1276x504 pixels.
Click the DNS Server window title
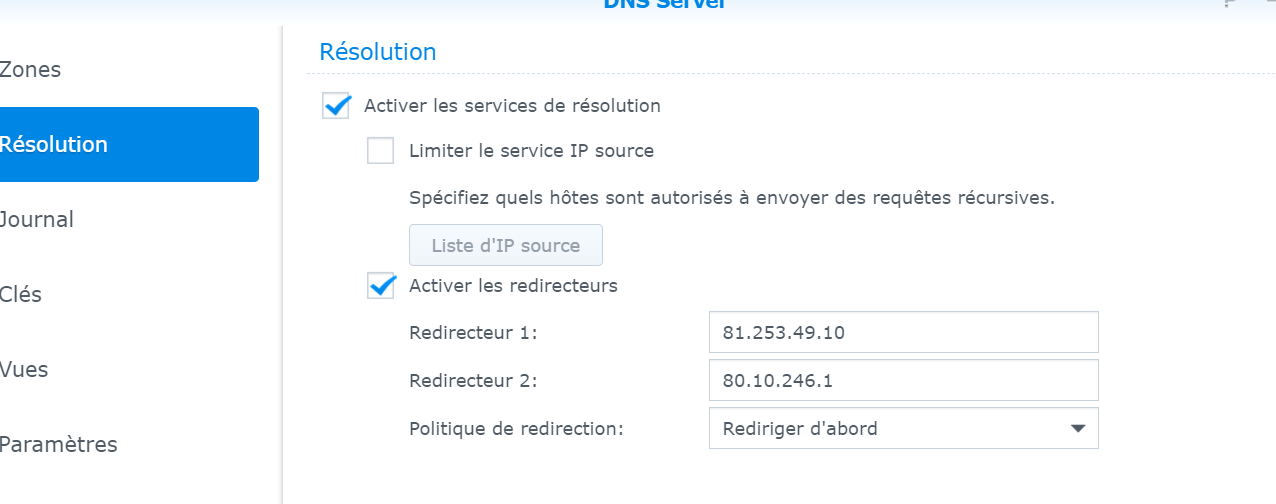click(x=664, y=3)
